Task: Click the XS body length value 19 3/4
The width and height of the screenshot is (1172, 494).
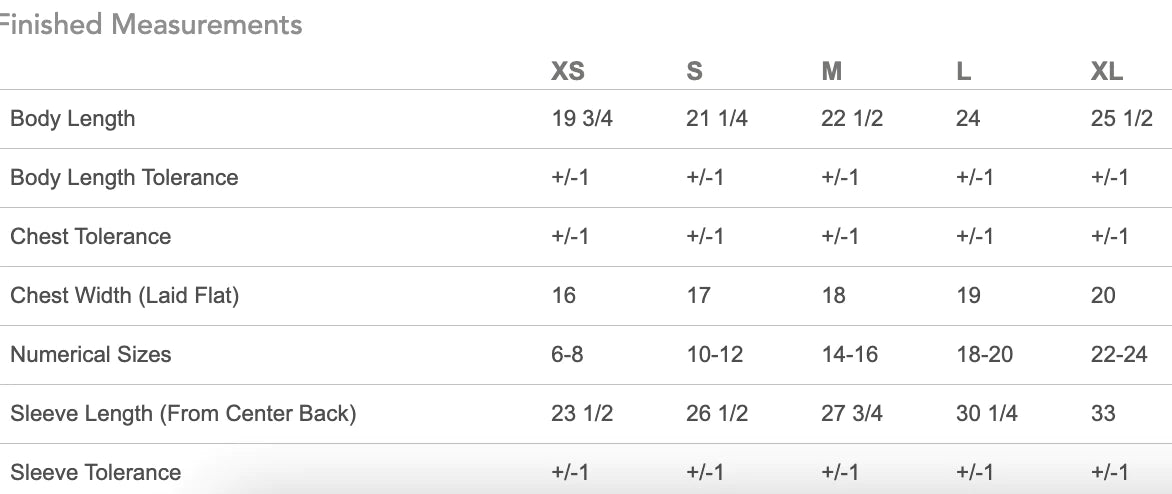Action: (582, 119)
